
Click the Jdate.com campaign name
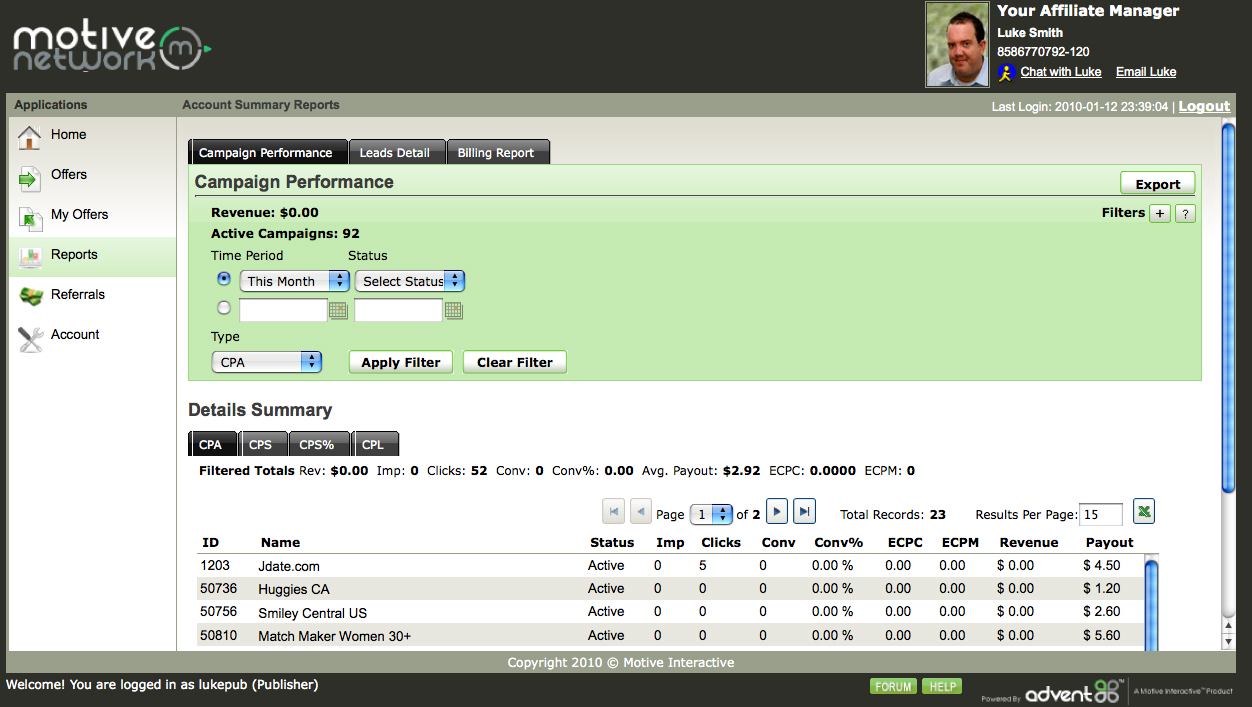(289, 566)
